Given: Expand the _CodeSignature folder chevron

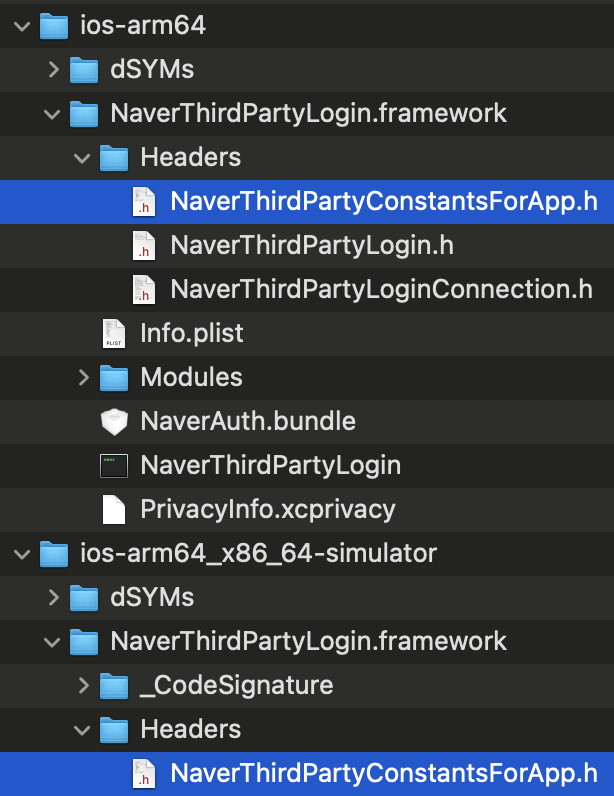Looking at the screenshot, I should [84, 685].
